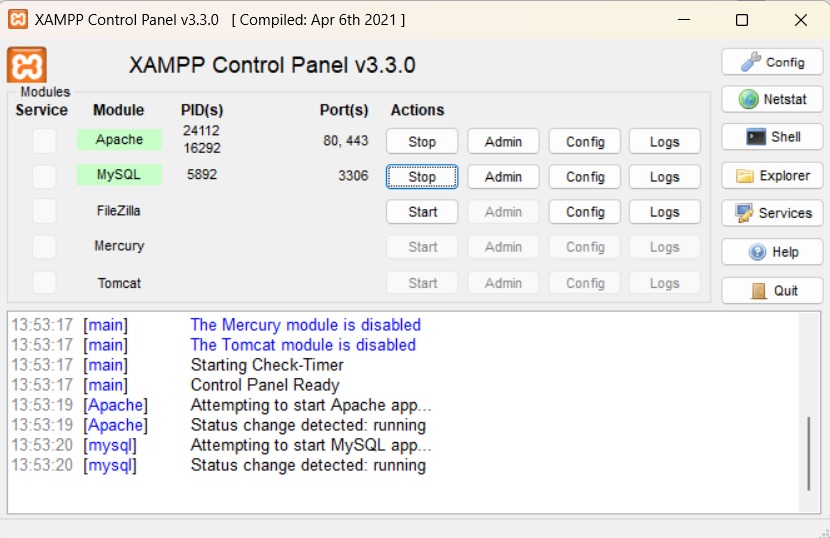Click the greyed-out Mercury Start button
This screenshot has width=830, height=538.
pos(422,247)
